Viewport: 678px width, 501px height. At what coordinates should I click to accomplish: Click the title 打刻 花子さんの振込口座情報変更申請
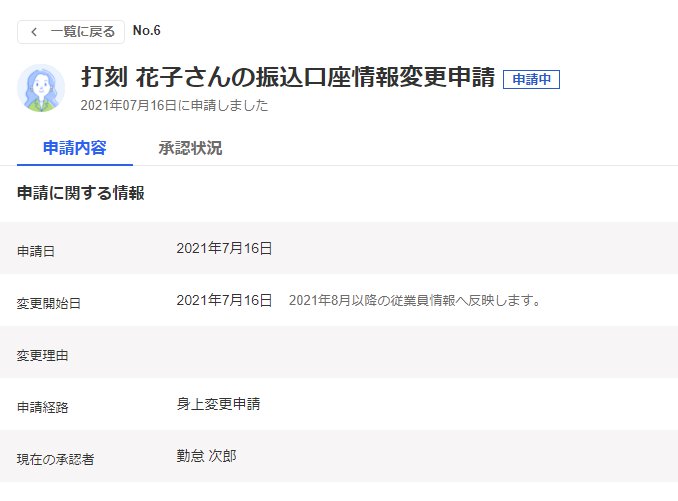click(x=288, y=77)
